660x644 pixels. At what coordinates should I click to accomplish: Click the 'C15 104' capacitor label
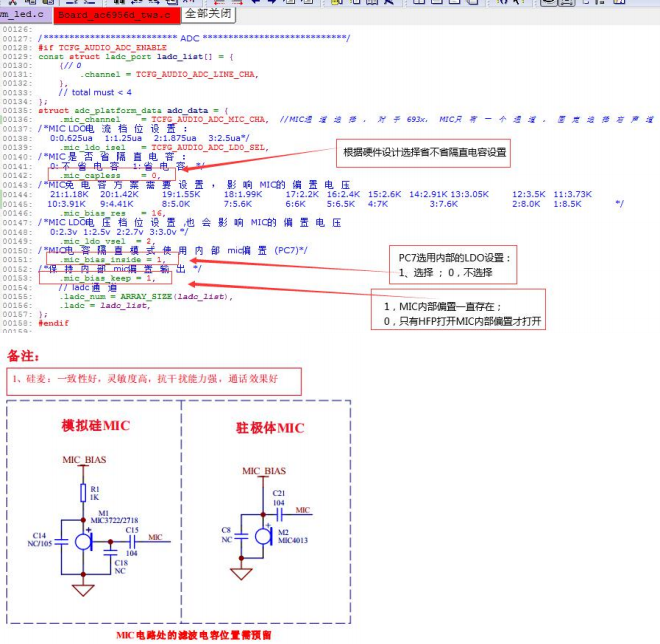point(132,541)
